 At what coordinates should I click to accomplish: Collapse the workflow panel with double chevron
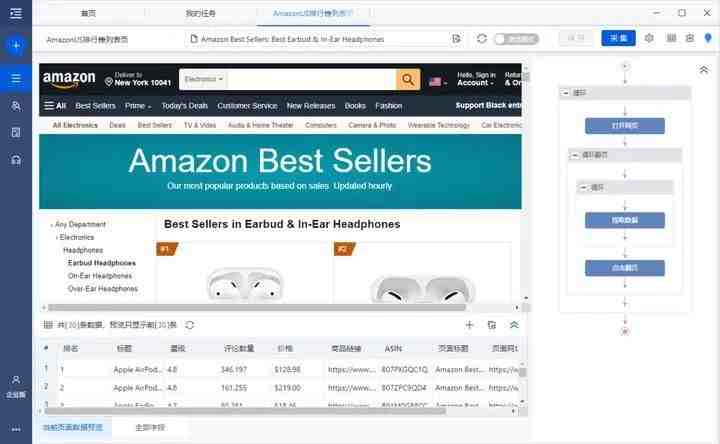tap(704, 70)
